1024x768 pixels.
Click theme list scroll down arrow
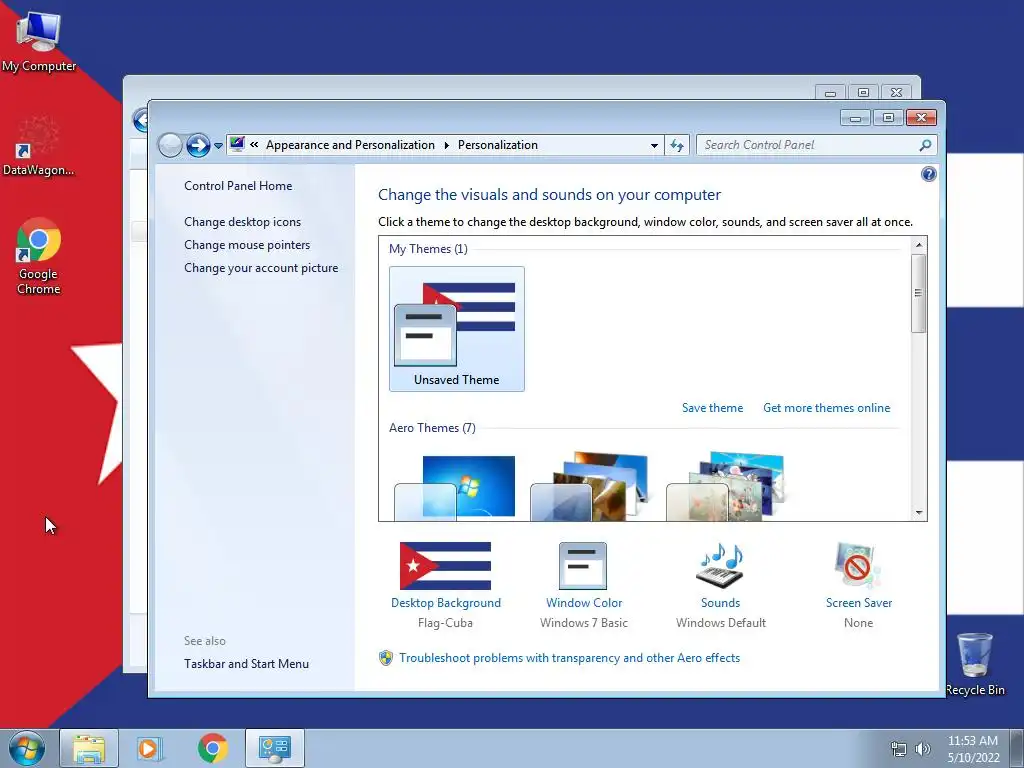919,513
